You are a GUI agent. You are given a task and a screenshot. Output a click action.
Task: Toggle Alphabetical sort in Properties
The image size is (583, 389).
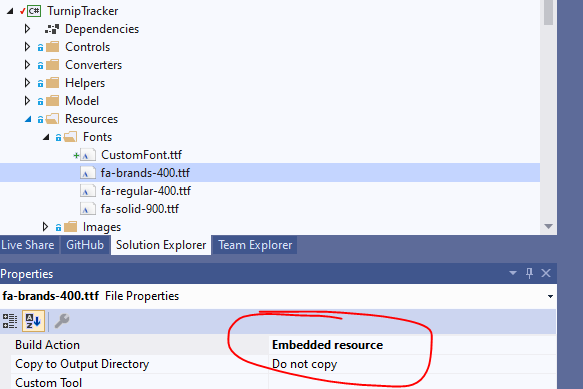click(33, 321)
